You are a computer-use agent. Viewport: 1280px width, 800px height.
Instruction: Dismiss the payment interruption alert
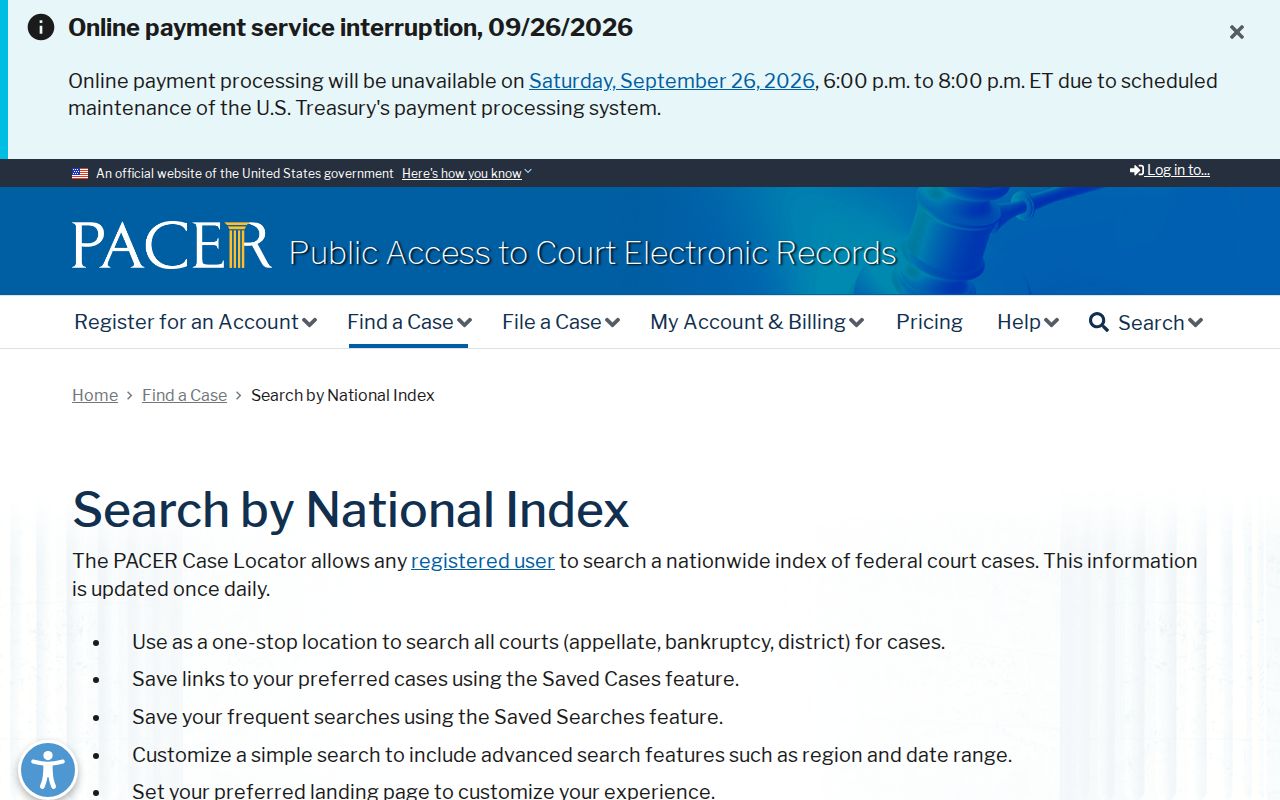1237,32
